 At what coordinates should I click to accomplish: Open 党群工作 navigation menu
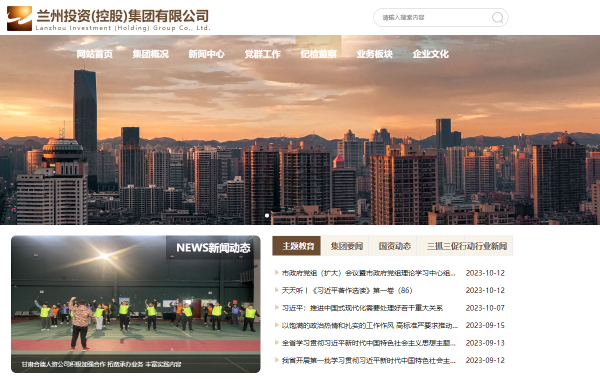point(262,54)
